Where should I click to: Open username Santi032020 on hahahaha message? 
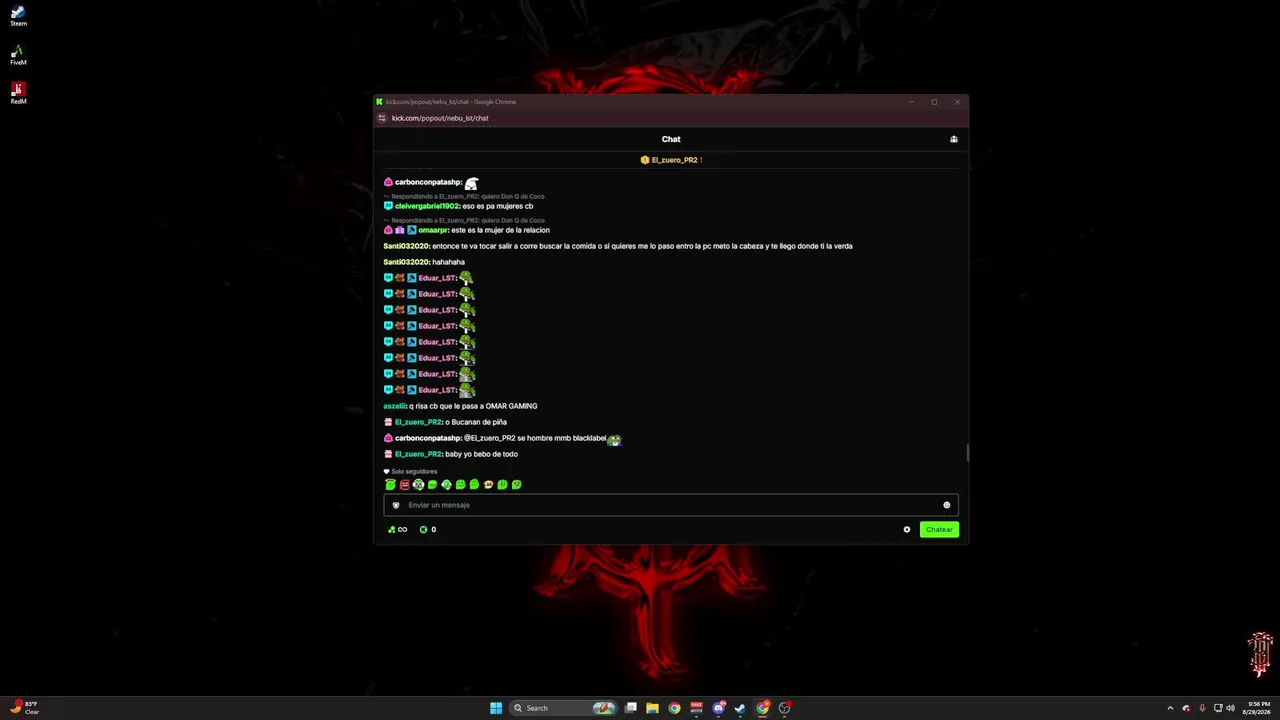pyautogui.click(x=406, y=262)
